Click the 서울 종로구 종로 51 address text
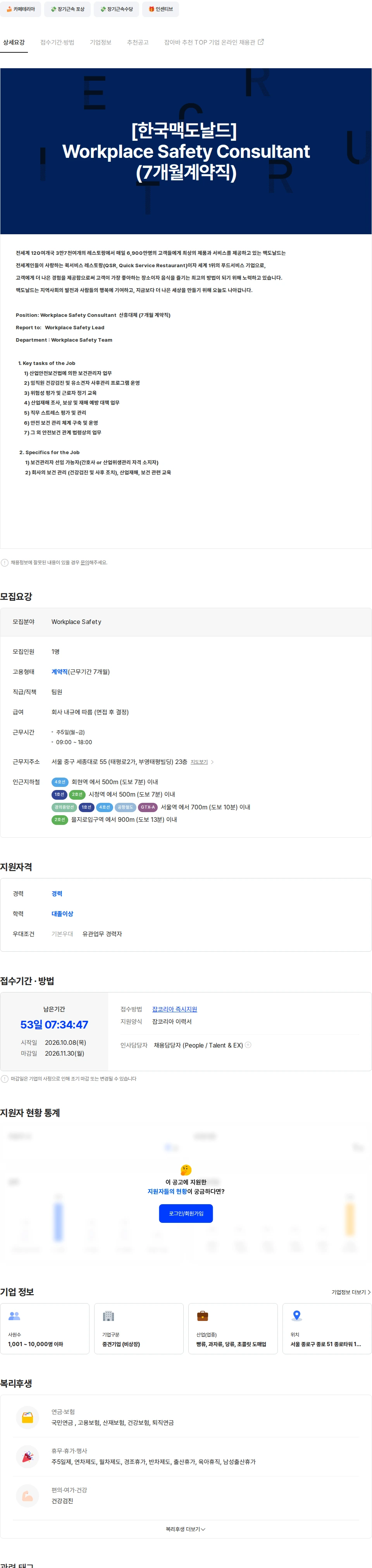This screenshot has height=1568, width=372. point(326,1344)
